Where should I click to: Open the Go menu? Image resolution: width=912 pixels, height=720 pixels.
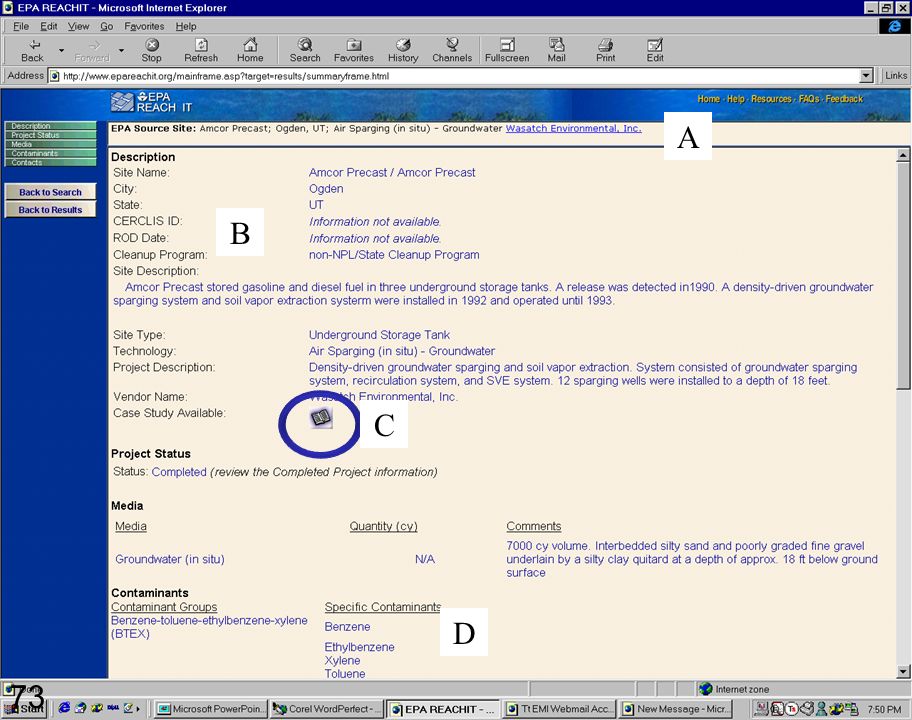pos(106,26)
